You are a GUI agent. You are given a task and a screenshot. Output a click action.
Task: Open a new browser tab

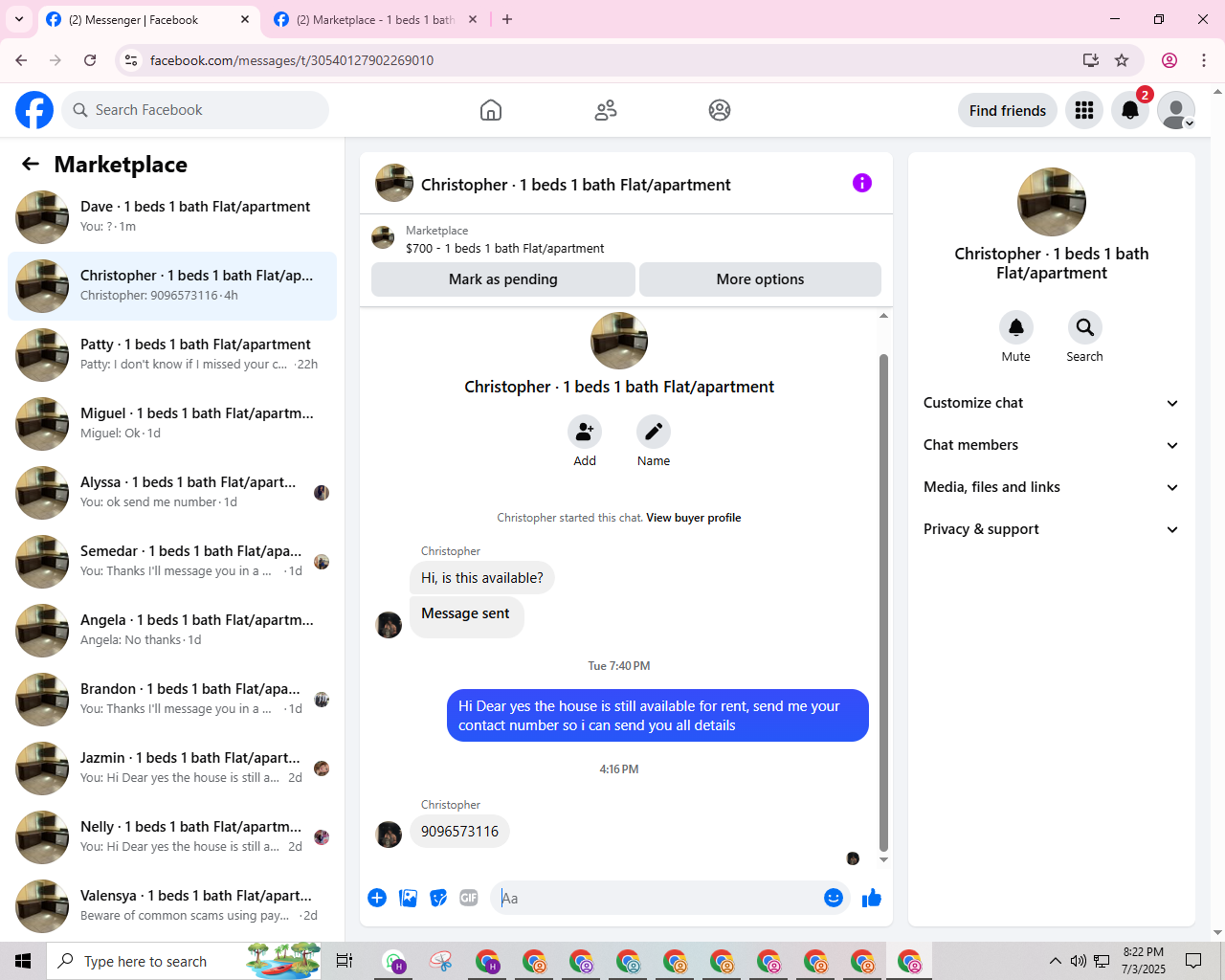507,19
